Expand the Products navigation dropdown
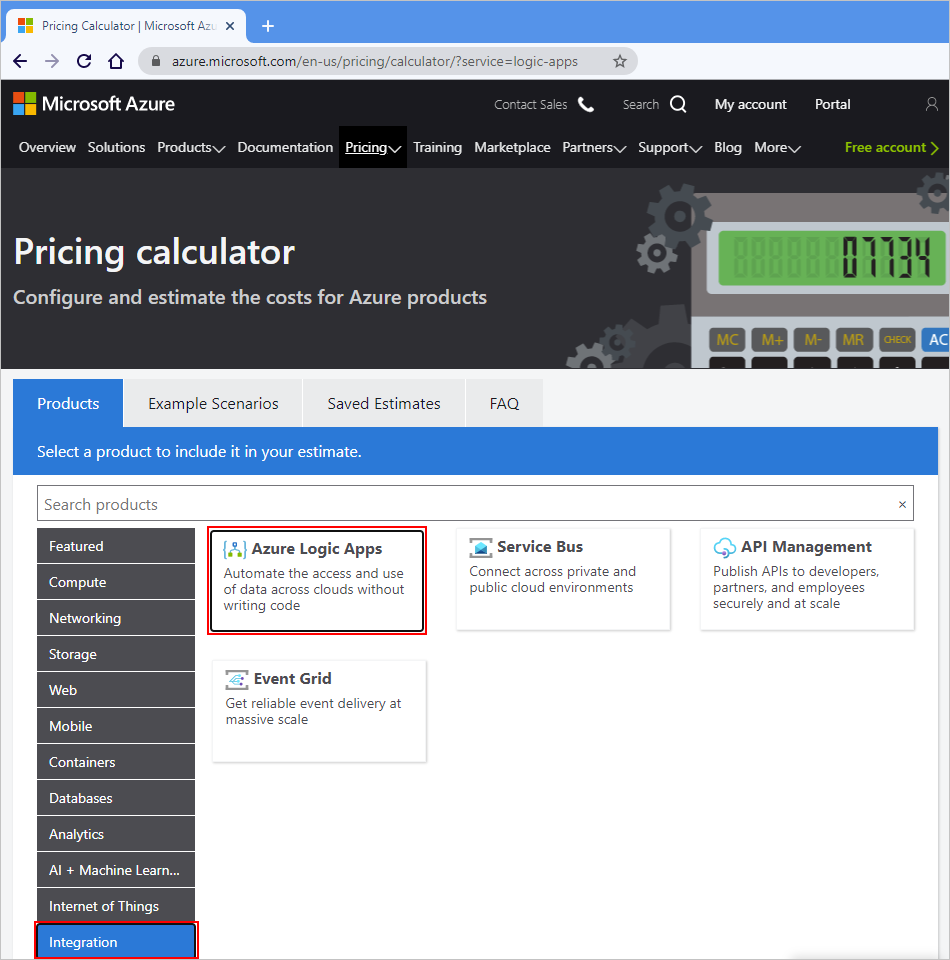 click(x=190, y=147)
